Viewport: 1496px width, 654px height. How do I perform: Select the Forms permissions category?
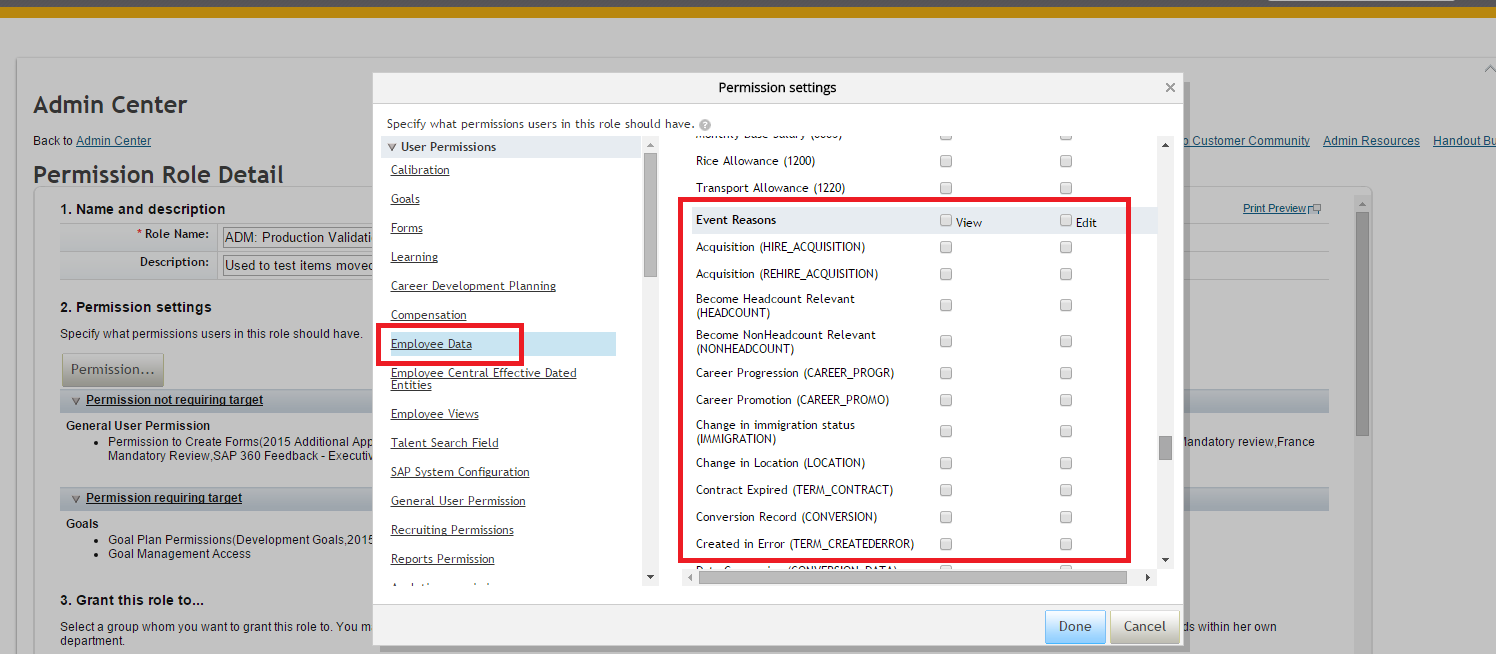point(407,228)
